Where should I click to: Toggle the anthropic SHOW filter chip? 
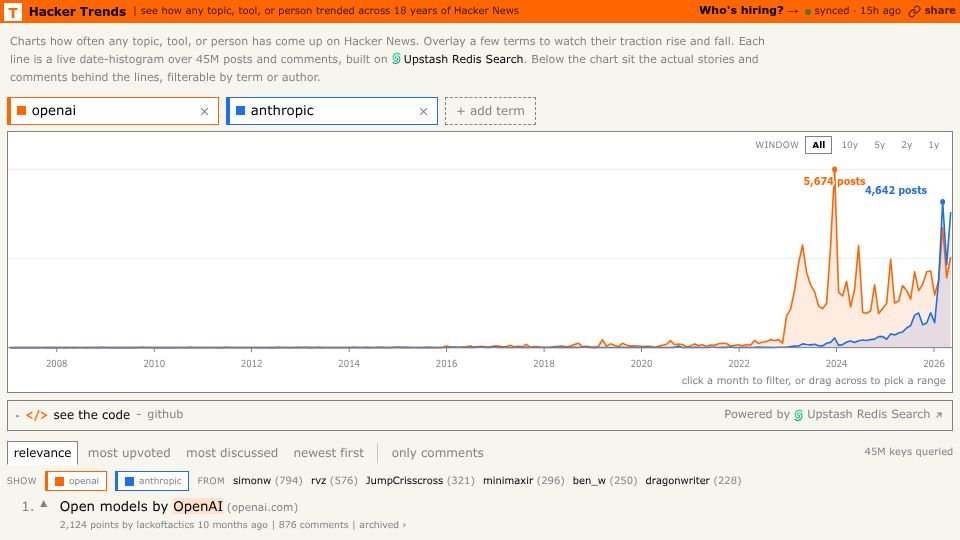[x=152, y=481]
